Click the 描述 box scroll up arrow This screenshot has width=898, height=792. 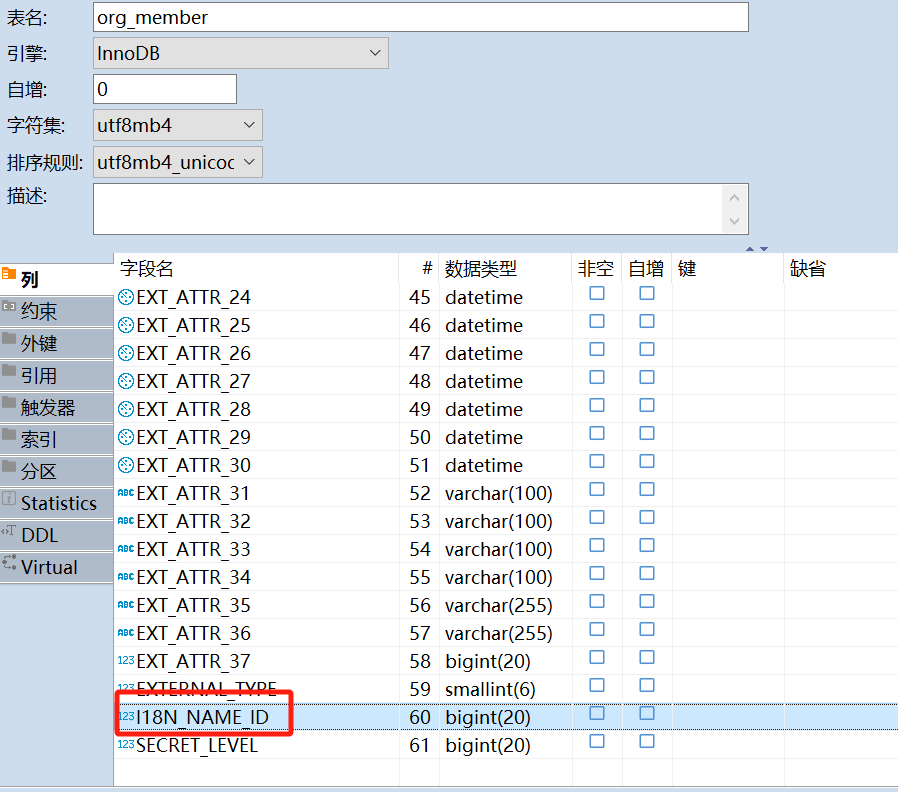pos(735,198)
